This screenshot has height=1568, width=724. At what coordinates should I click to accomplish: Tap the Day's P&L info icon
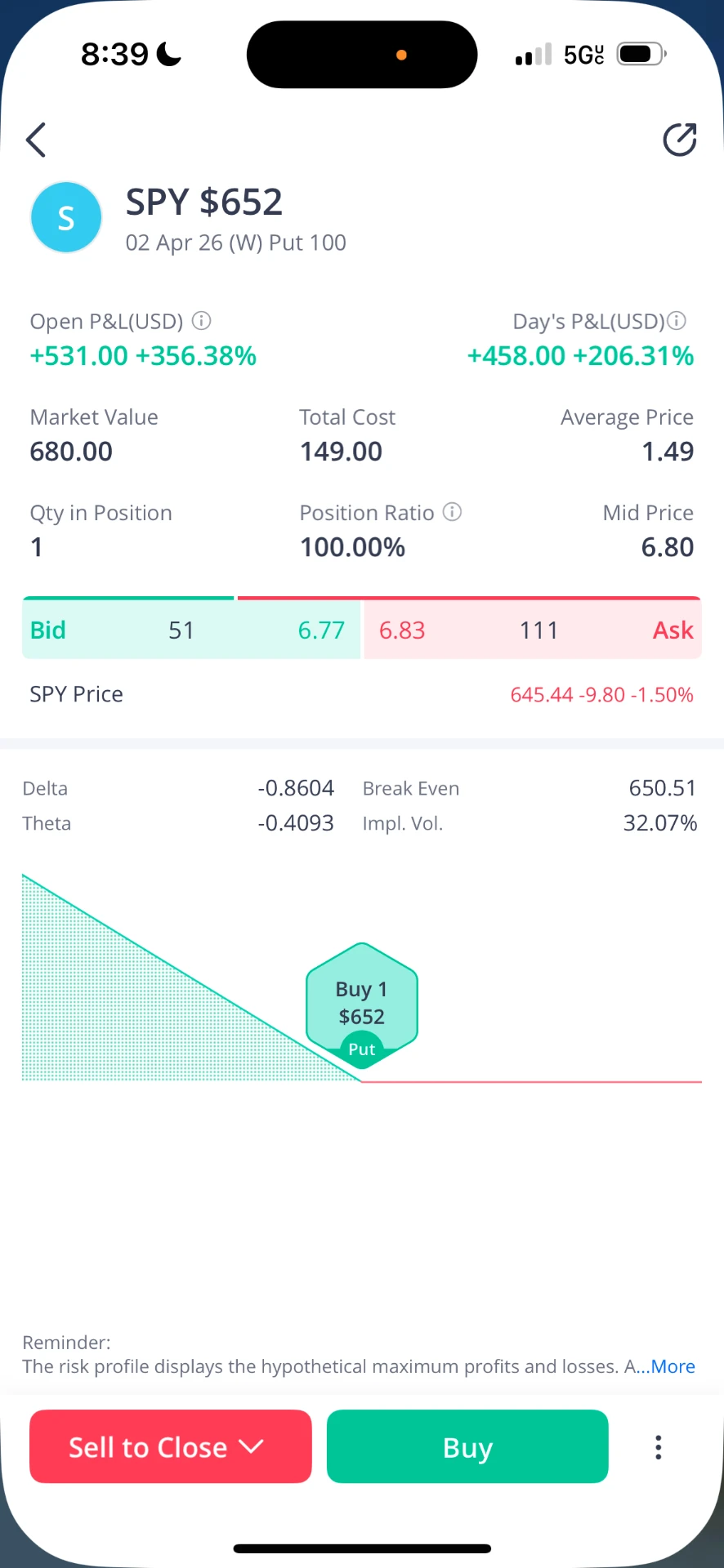(677, 321)
